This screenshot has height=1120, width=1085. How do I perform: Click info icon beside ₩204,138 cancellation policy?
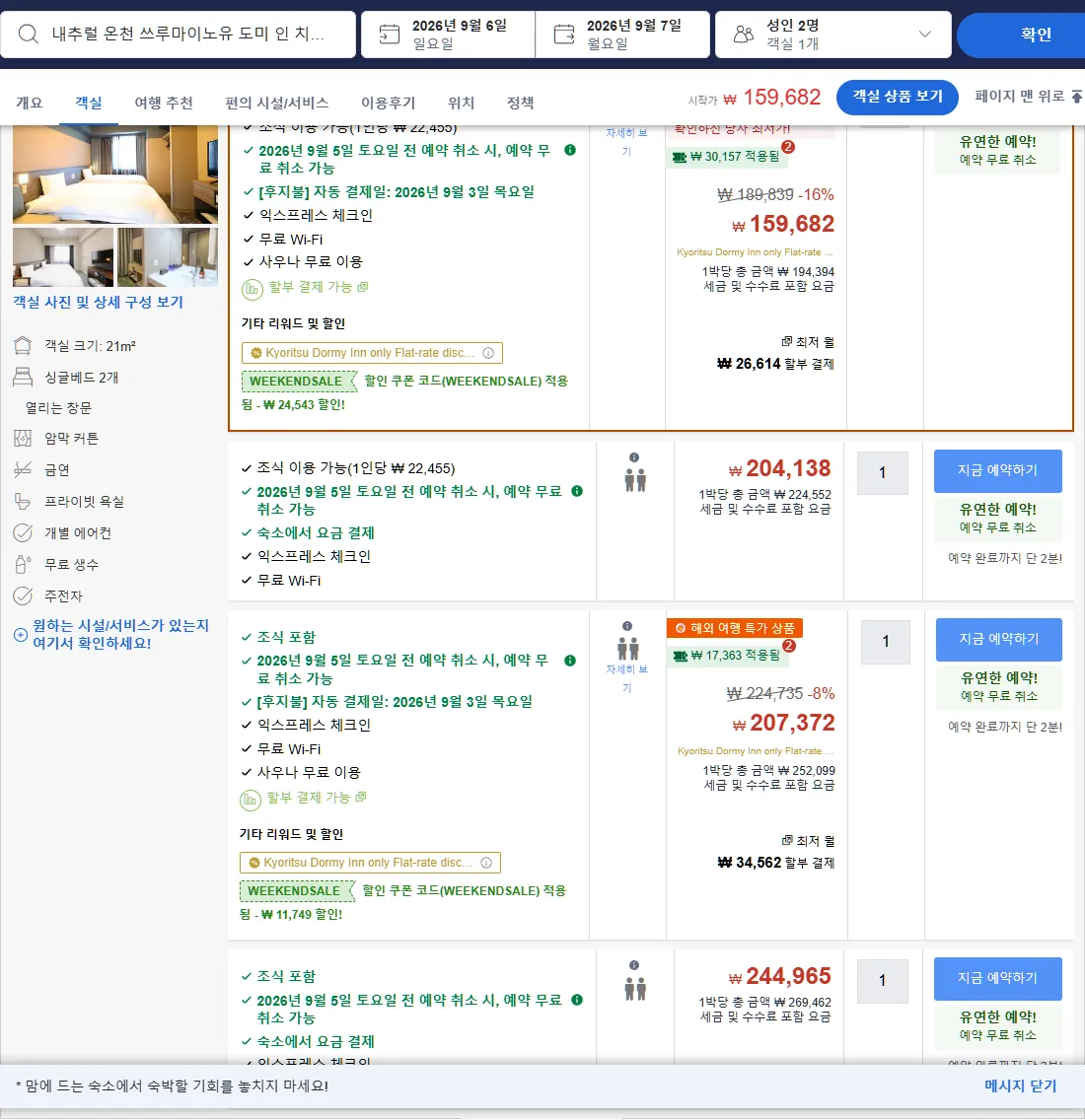point(578,491)
